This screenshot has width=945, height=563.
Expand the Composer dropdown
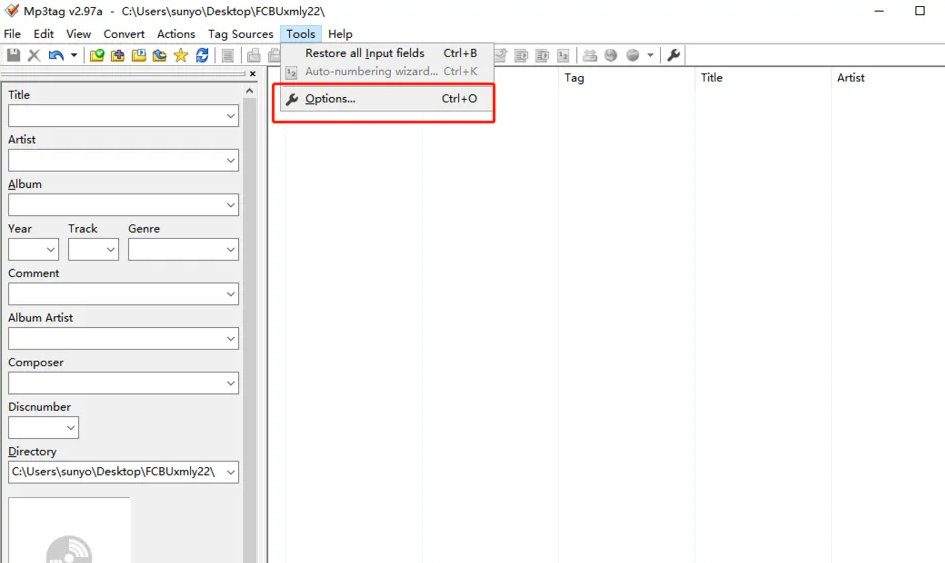(x=231, y=383)
